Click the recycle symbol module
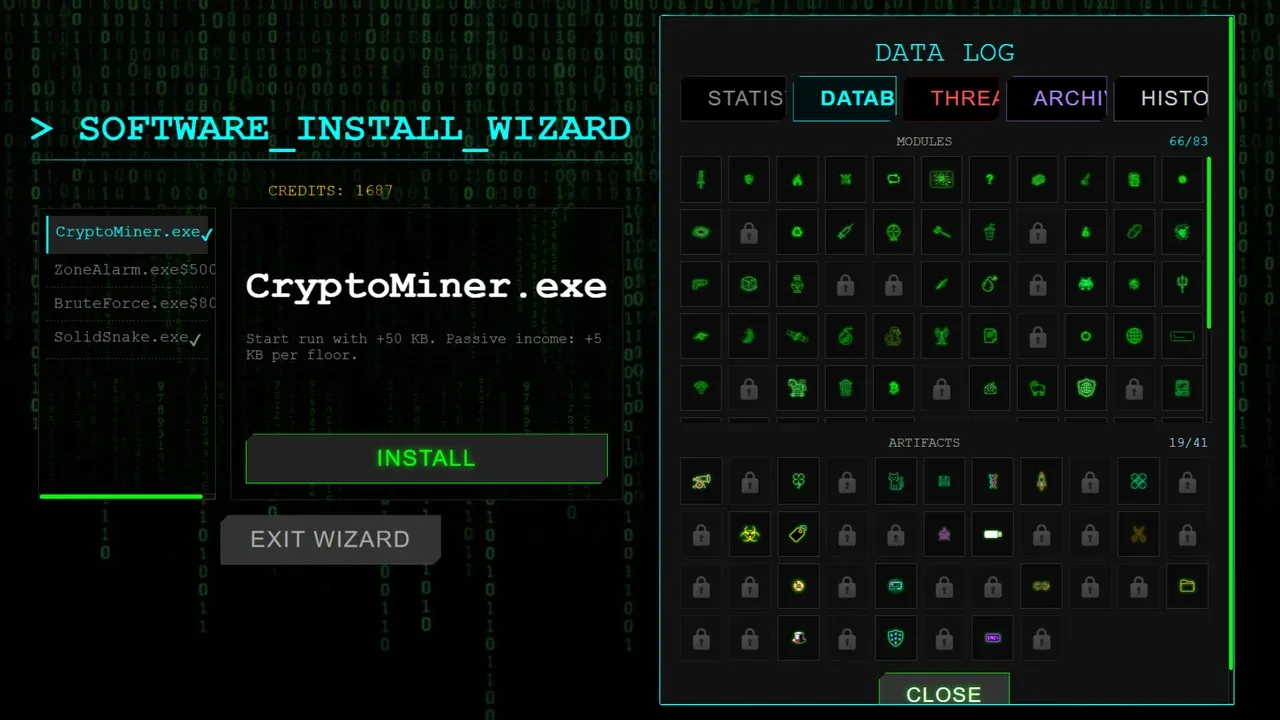Screen dimensions: 1280x720 [797, 232]
